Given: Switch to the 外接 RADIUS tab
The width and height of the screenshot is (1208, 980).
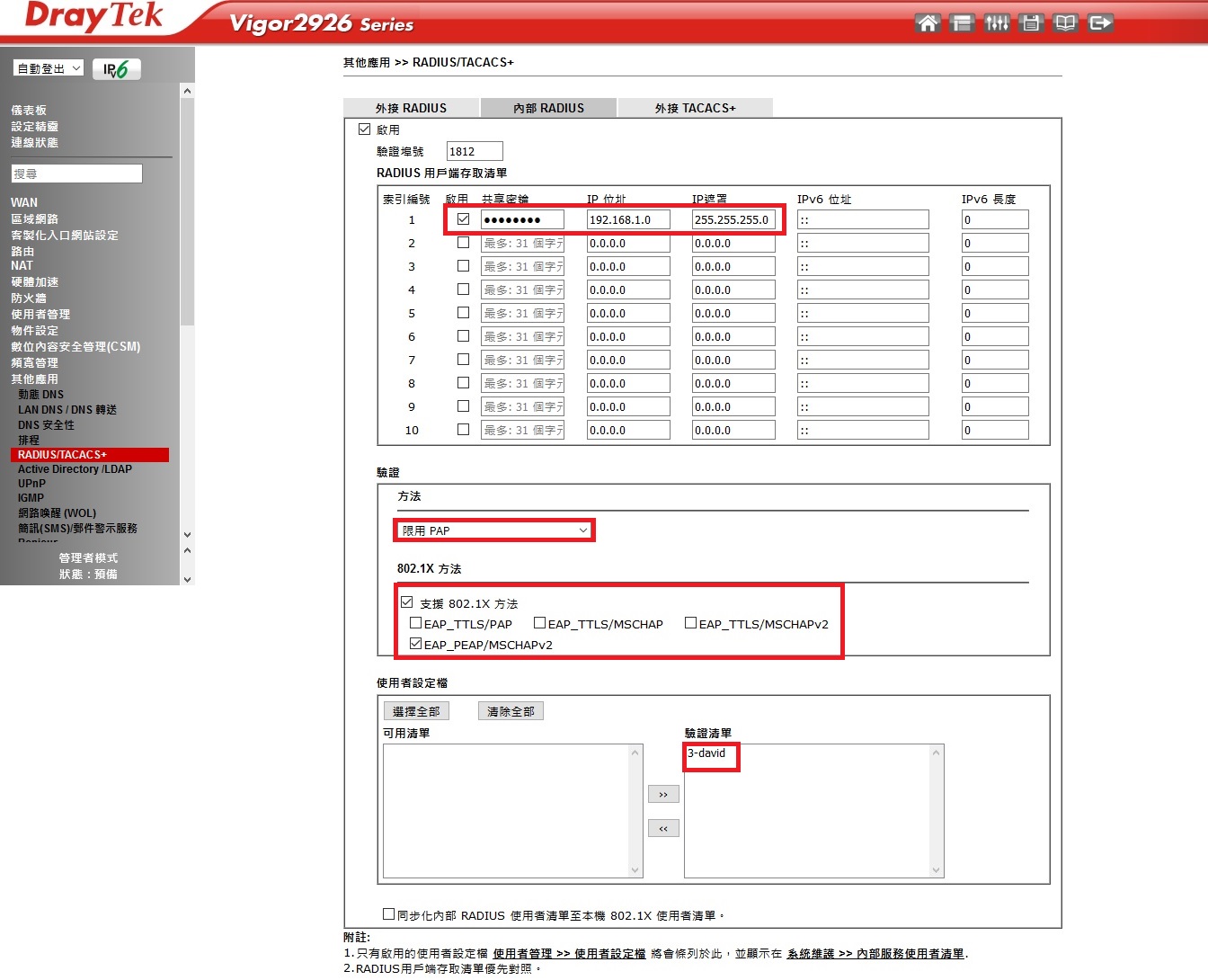Looking at the screenshot, I should pos(411,108).
